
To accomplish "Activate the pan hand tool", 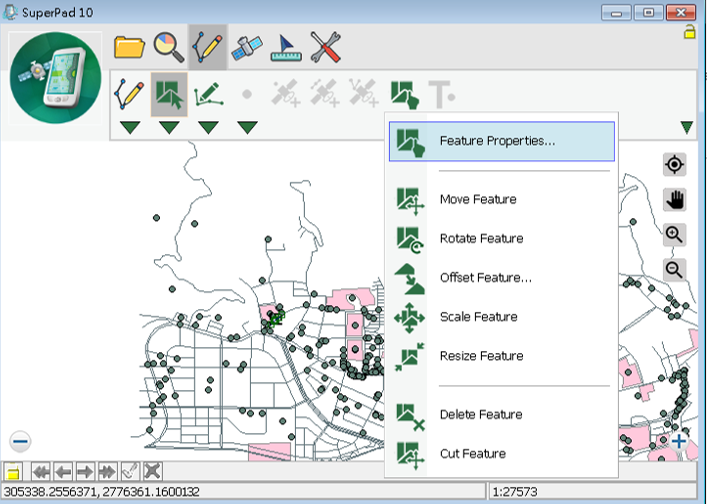I will (x=675, y=200).
